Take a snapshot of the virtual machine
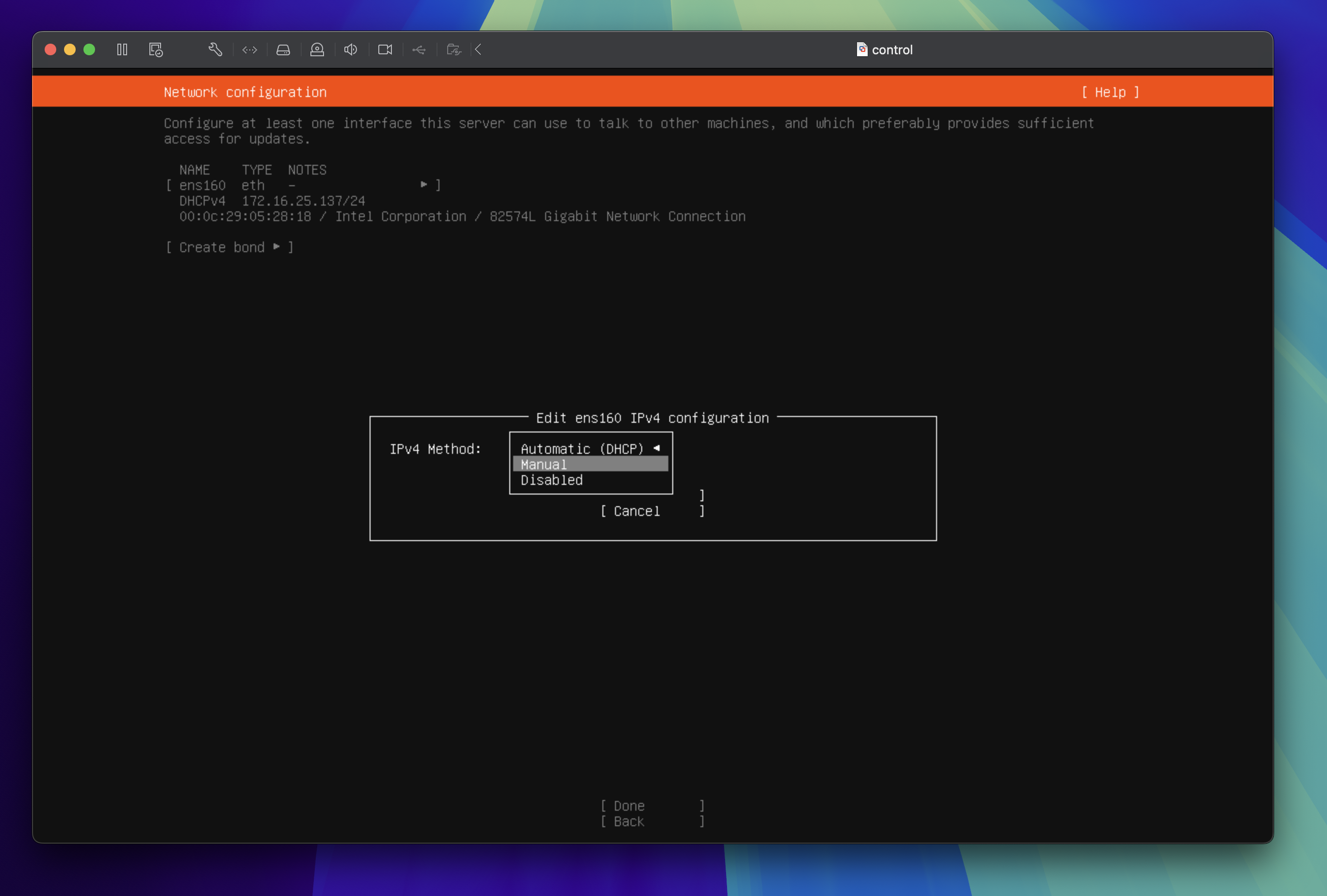Image resolution: width=1327 pixels, height=896 pixels. [x=154, y=49]
